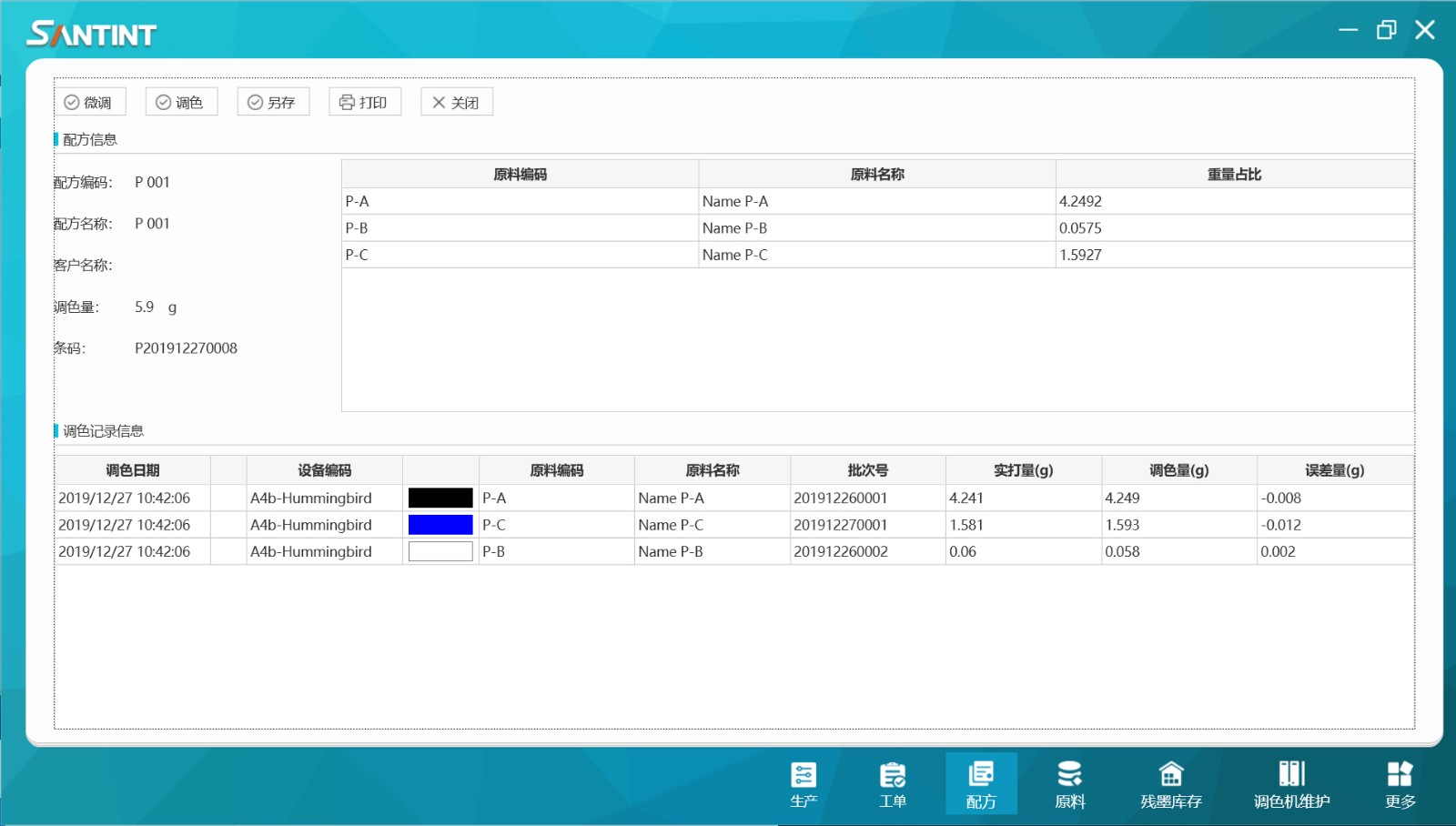Click the 误差量(g) column header
Screen dimensions: 1456x826
point(1335,470)
